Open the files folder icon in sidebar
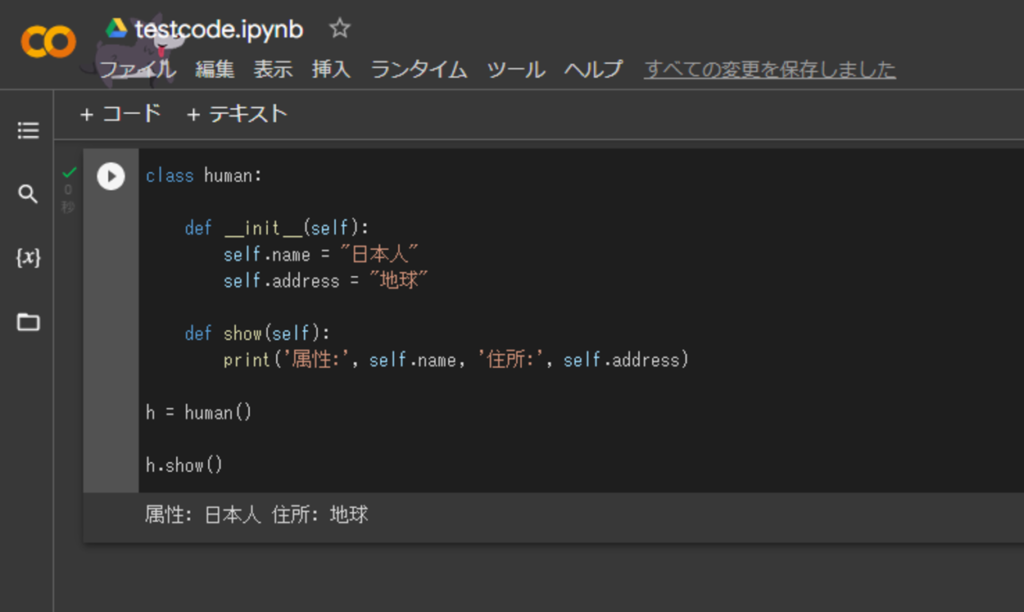The height and width of the screenshot is (612, 1024). tap(28, 322)
